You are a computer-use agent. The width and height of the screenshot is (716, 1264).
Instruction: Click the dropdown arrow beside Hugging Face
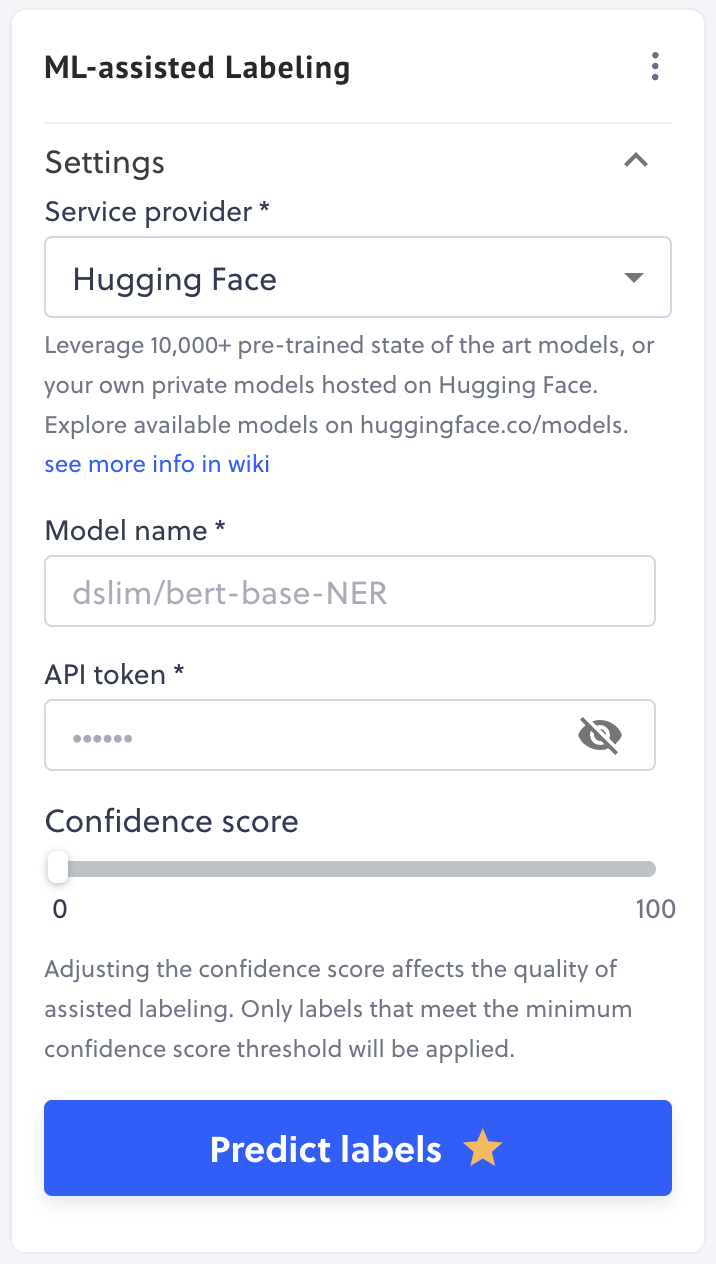pyautogui.click(x=633, y=278)
